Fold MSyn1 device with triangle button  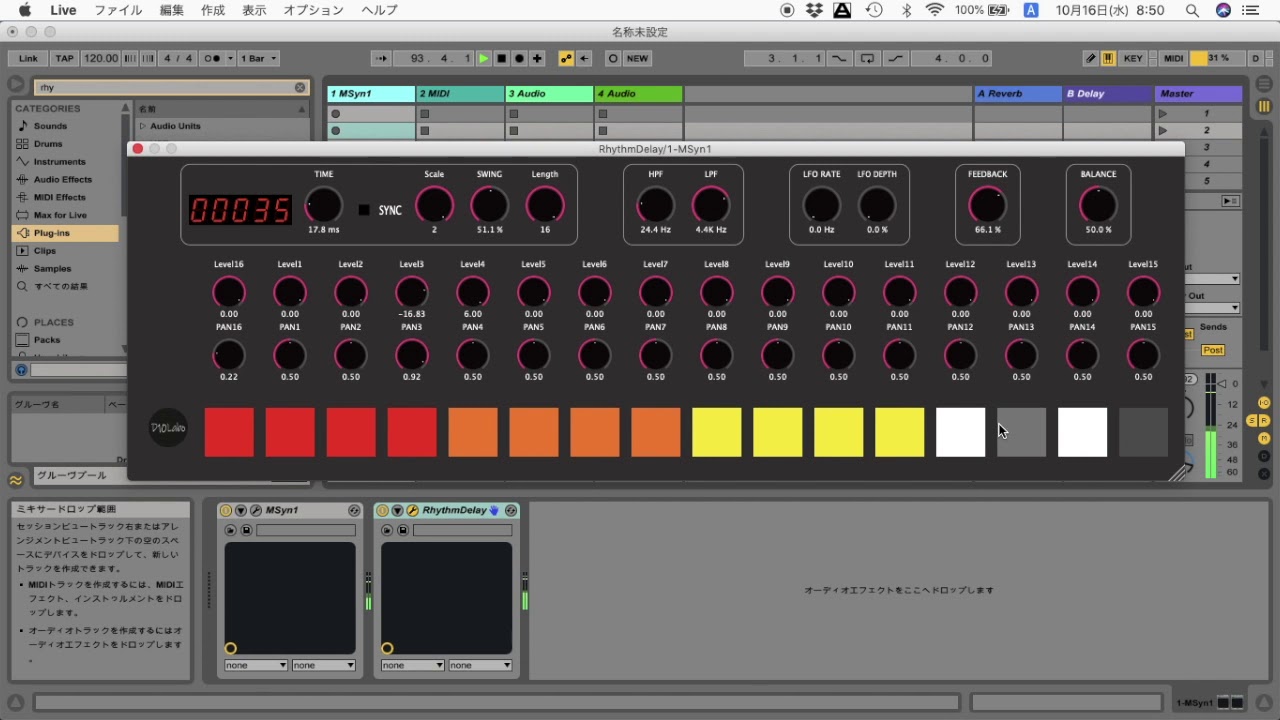pyautogui.click(x=241, y=510)
